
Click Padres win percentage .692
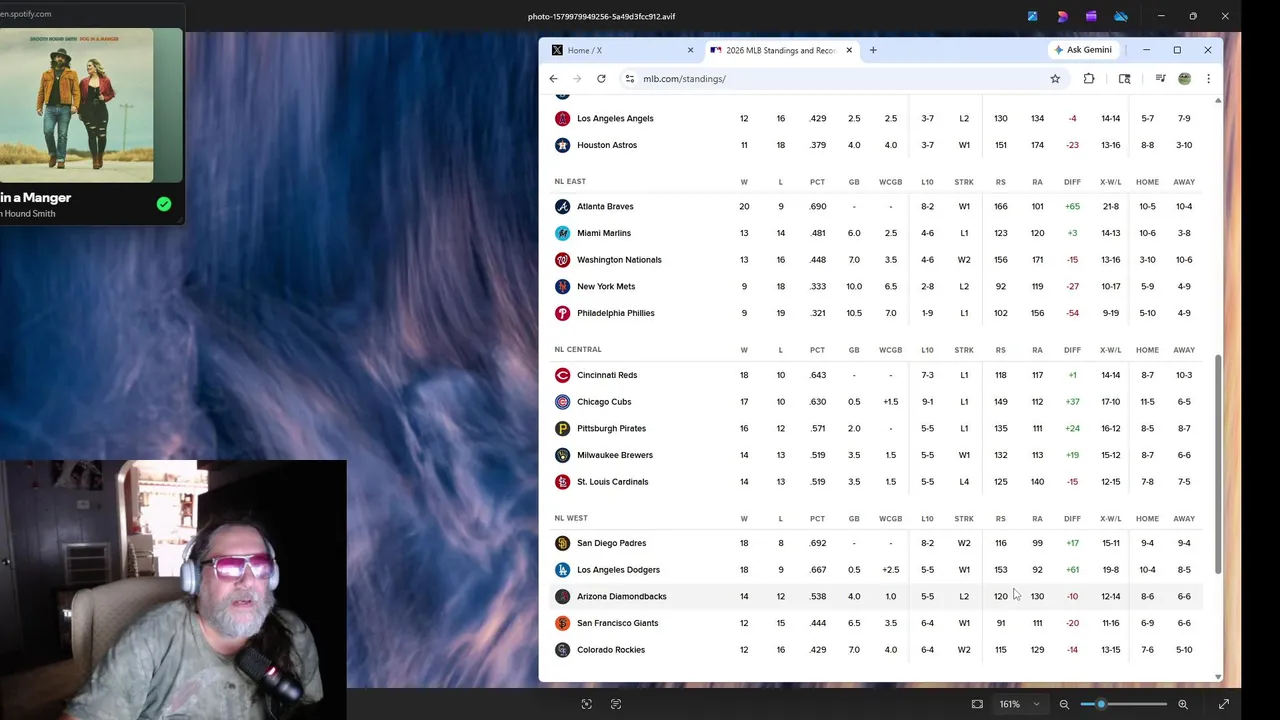[817, 543]
